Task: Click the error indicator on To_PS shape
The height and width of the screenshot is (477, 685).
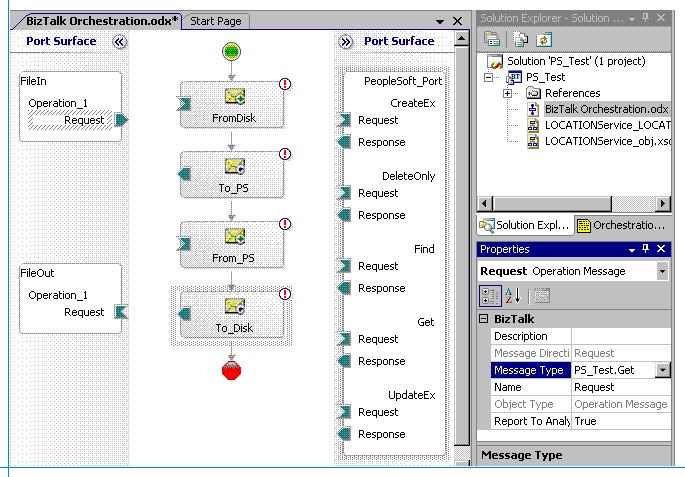Action: coord(285,154)
